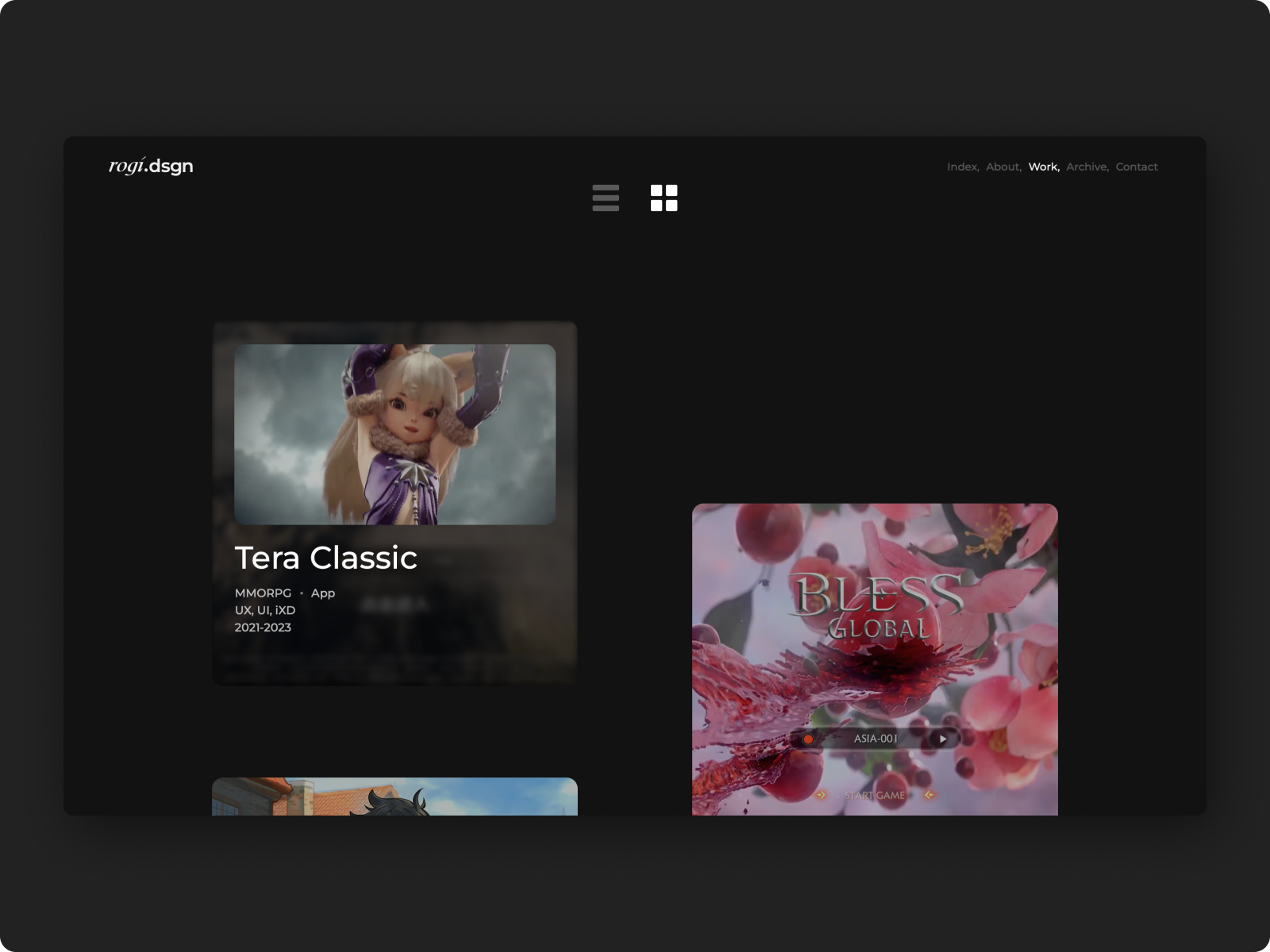The image size is (1270, 952).
Task: Open the Archive navigation link
Action: click(x=1087, y=167)
